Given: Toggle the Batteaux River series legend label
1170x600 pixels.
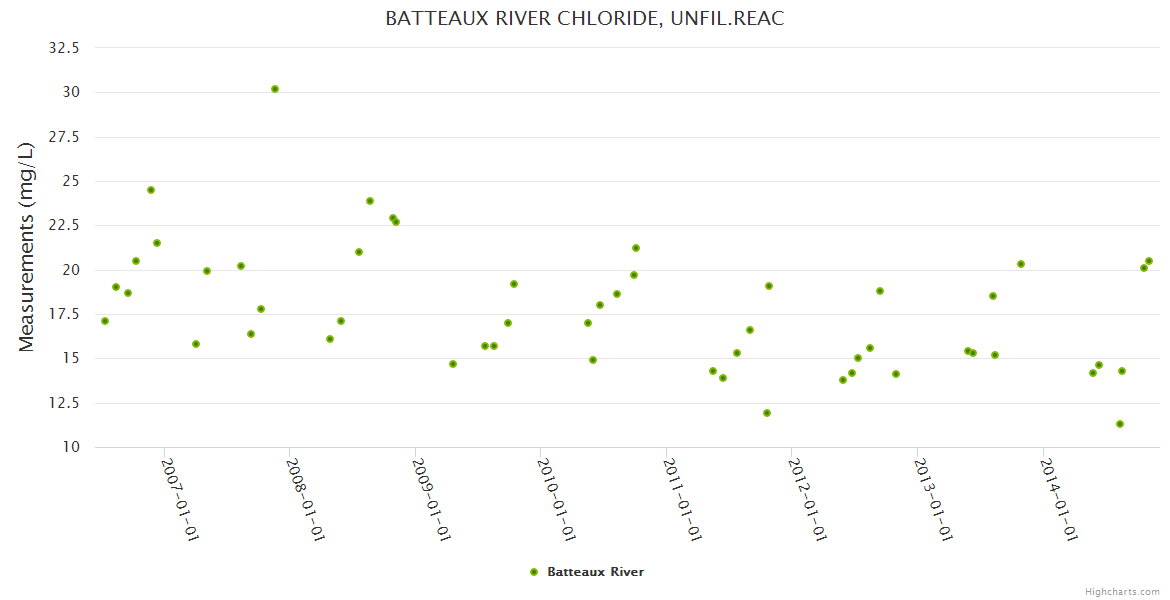Looking at the screenshot, I should click(x=595, y=572).
